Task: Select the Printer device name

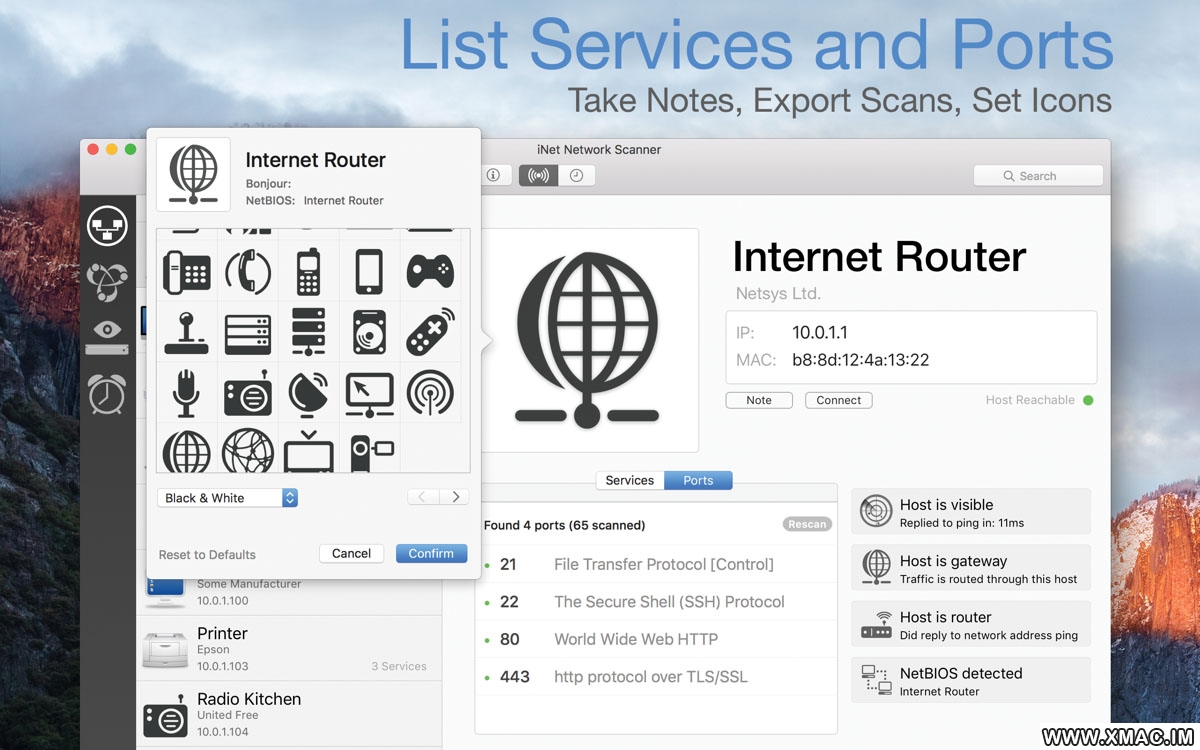Action: pyautogui.click(x=222, y=633)
